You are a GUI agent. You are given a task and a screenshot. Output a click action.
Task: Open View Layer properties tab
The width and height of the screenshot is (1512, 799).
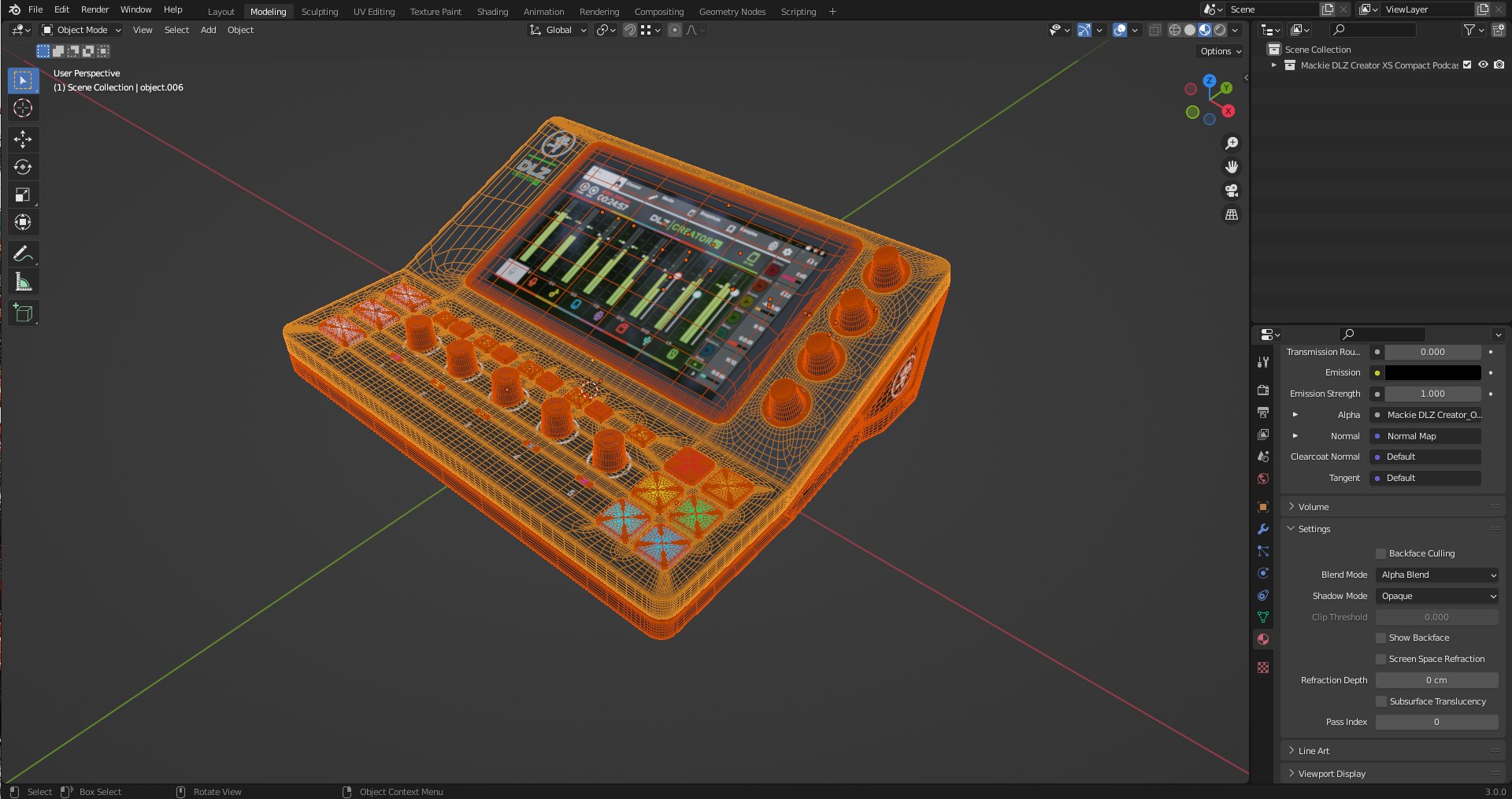(x=1263, y=435)
